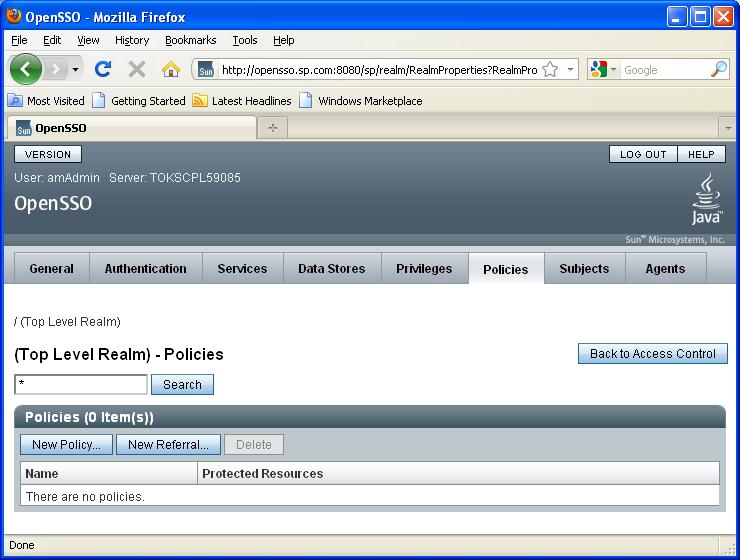Switch to the Agents tab
The width and height of the screenshot is (740, 560).
(665, 268)
